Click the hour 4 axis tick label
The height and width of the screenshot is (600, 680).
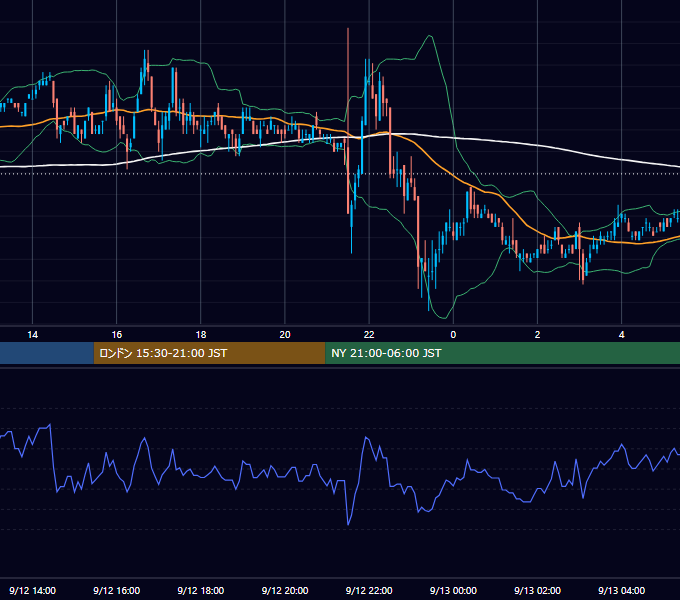click(x=621, y=335)
